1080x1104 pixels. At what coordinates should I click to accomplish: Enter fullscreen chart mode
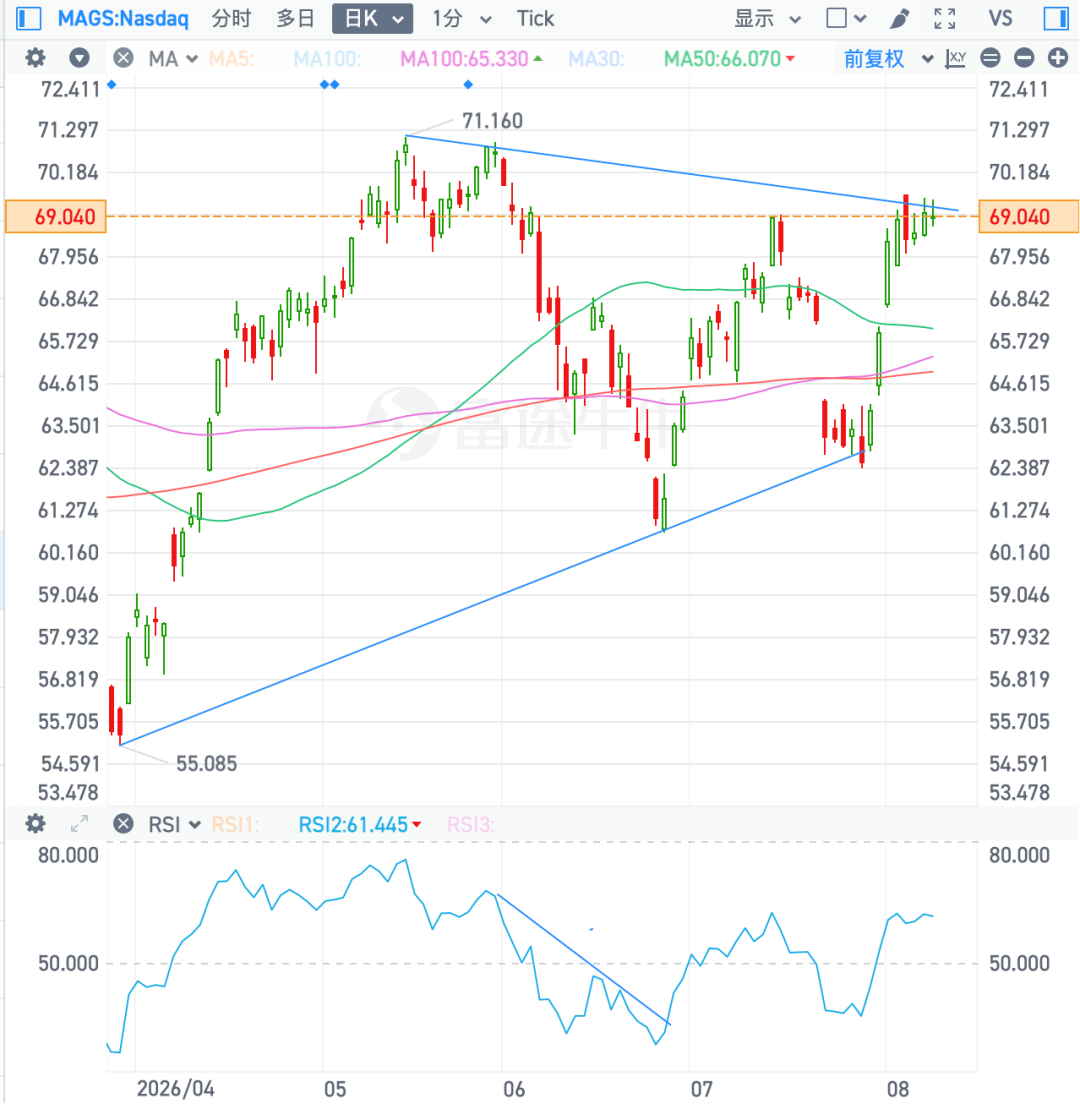[x=944, y=18]
